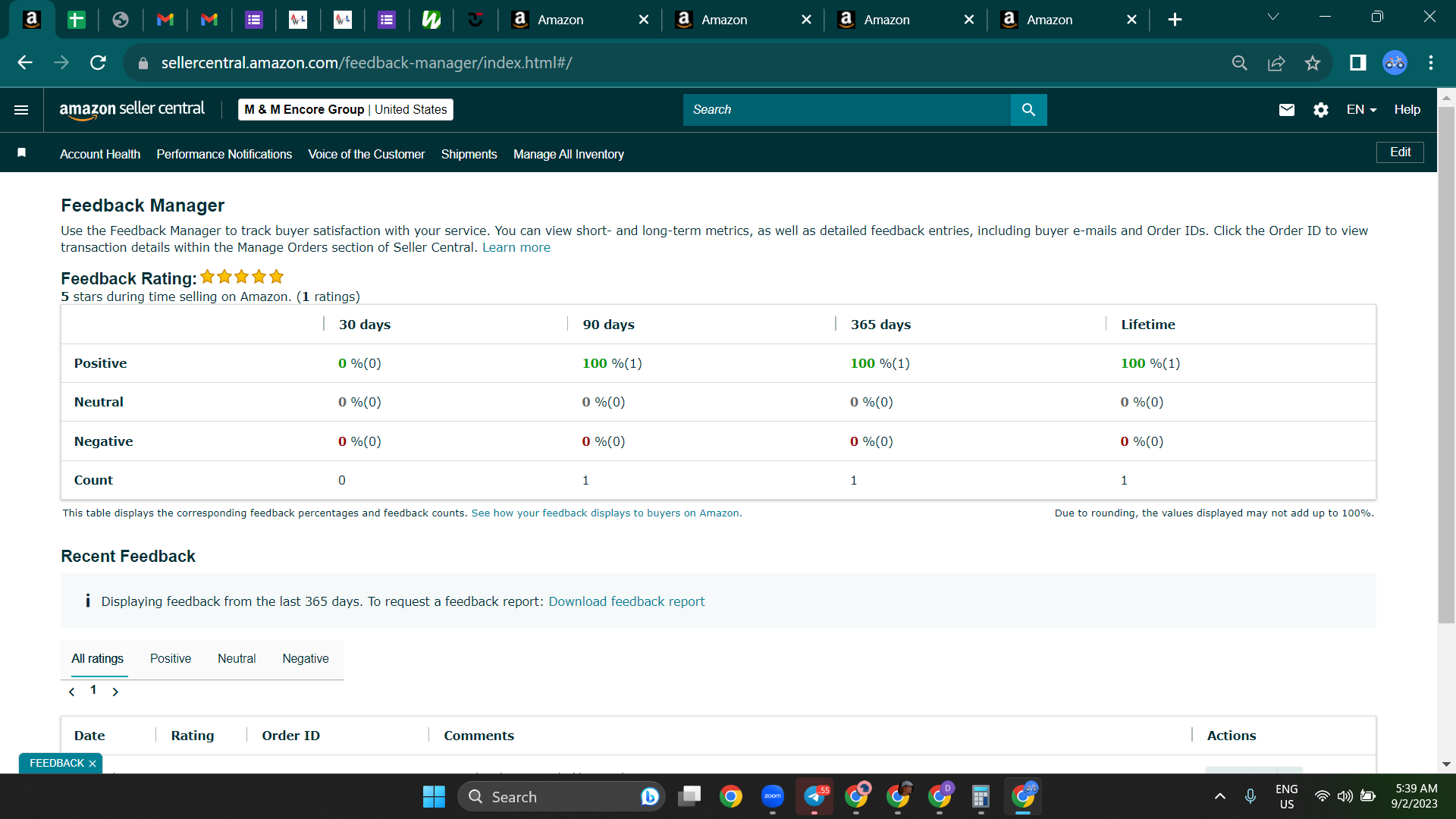Viewport: 1456px width, 819px height.
Task: Go to the previous feedback page
Action: click(72, 692)
